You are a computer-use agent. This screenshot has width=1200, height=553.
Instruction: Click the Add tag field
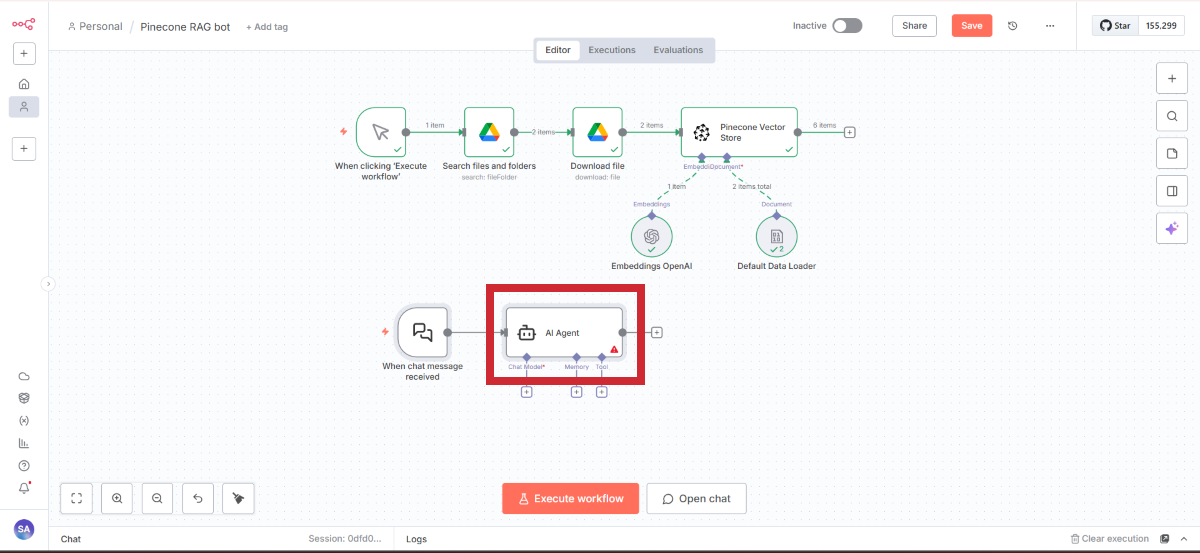point(267,27)
